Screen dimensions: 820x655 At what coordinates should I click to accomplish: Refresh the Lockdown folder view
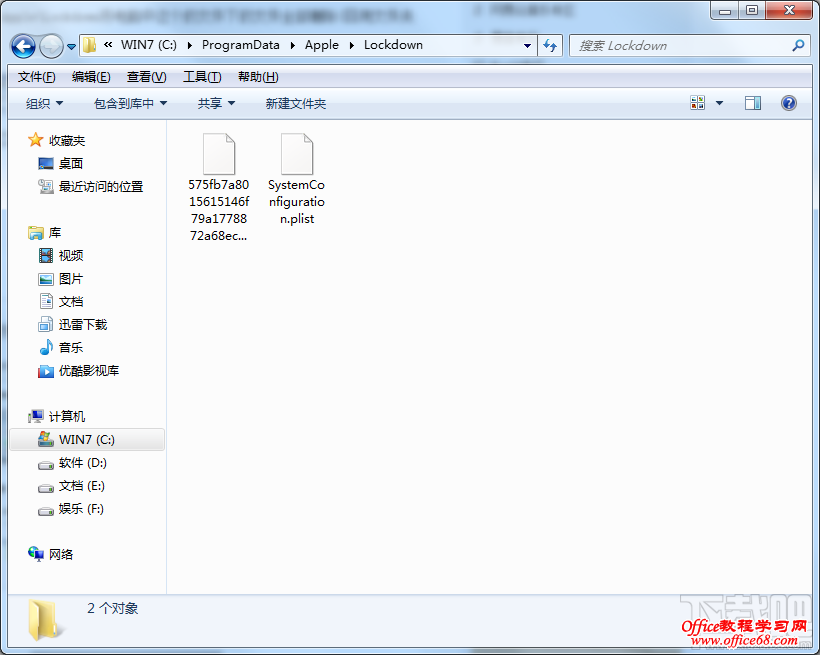click(550, 46)
